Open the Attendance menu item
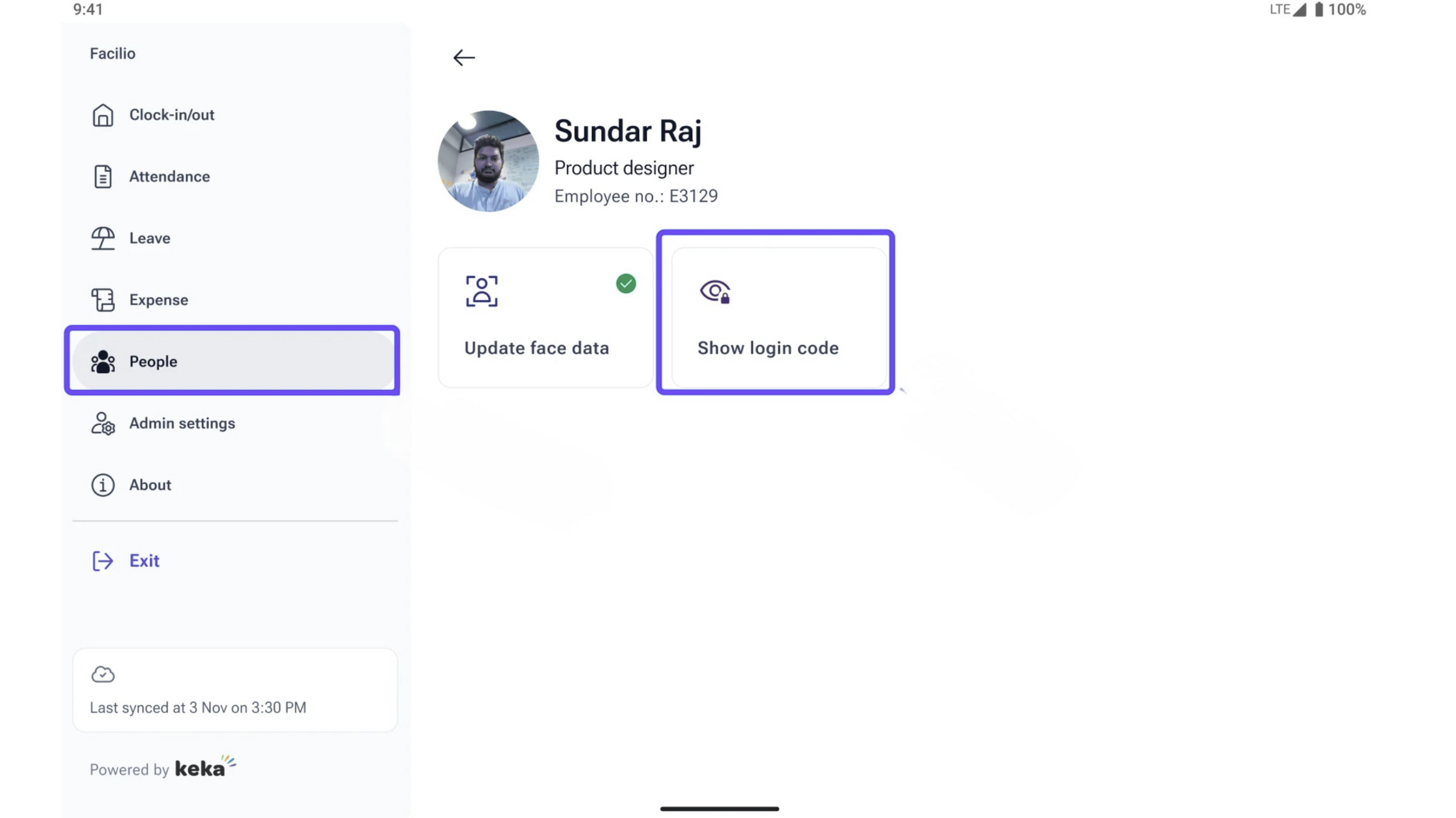The height and width of the screenshot is (818, 1456). coord(169,176)
